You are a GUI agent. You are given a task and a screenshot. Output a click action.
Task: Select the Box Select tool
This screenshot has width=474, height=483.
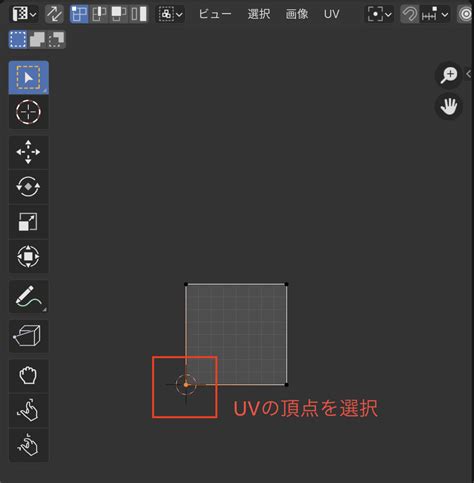pos(28,78)
